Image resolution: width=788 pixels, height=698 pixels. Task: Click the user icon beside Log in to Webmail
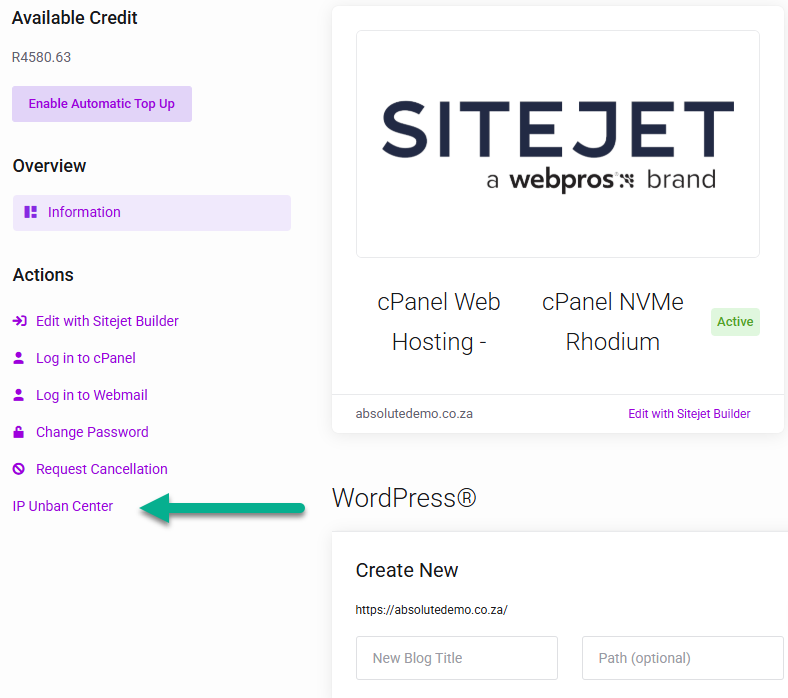coord(19,395)
